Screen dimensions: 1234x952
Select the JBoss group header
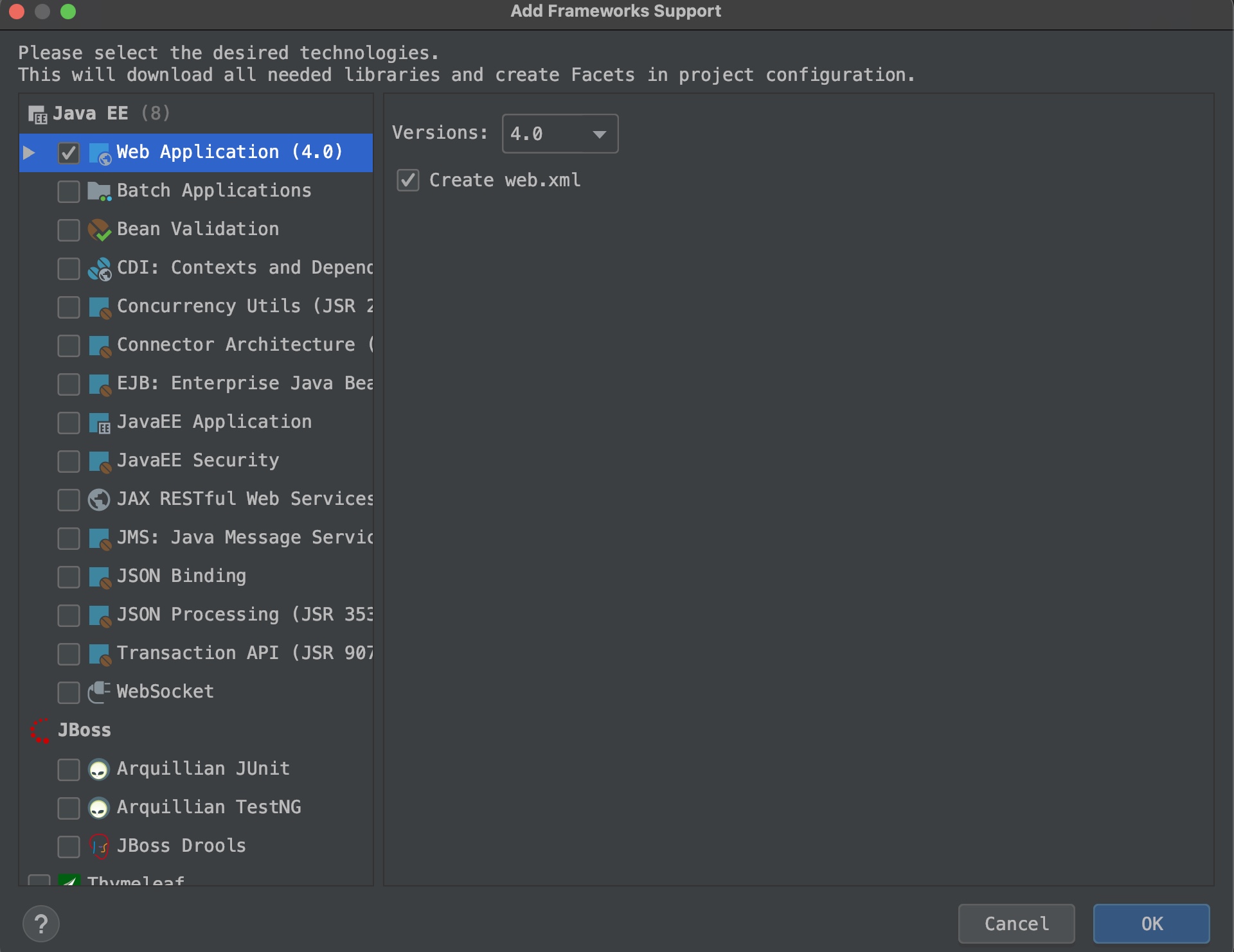84,730
